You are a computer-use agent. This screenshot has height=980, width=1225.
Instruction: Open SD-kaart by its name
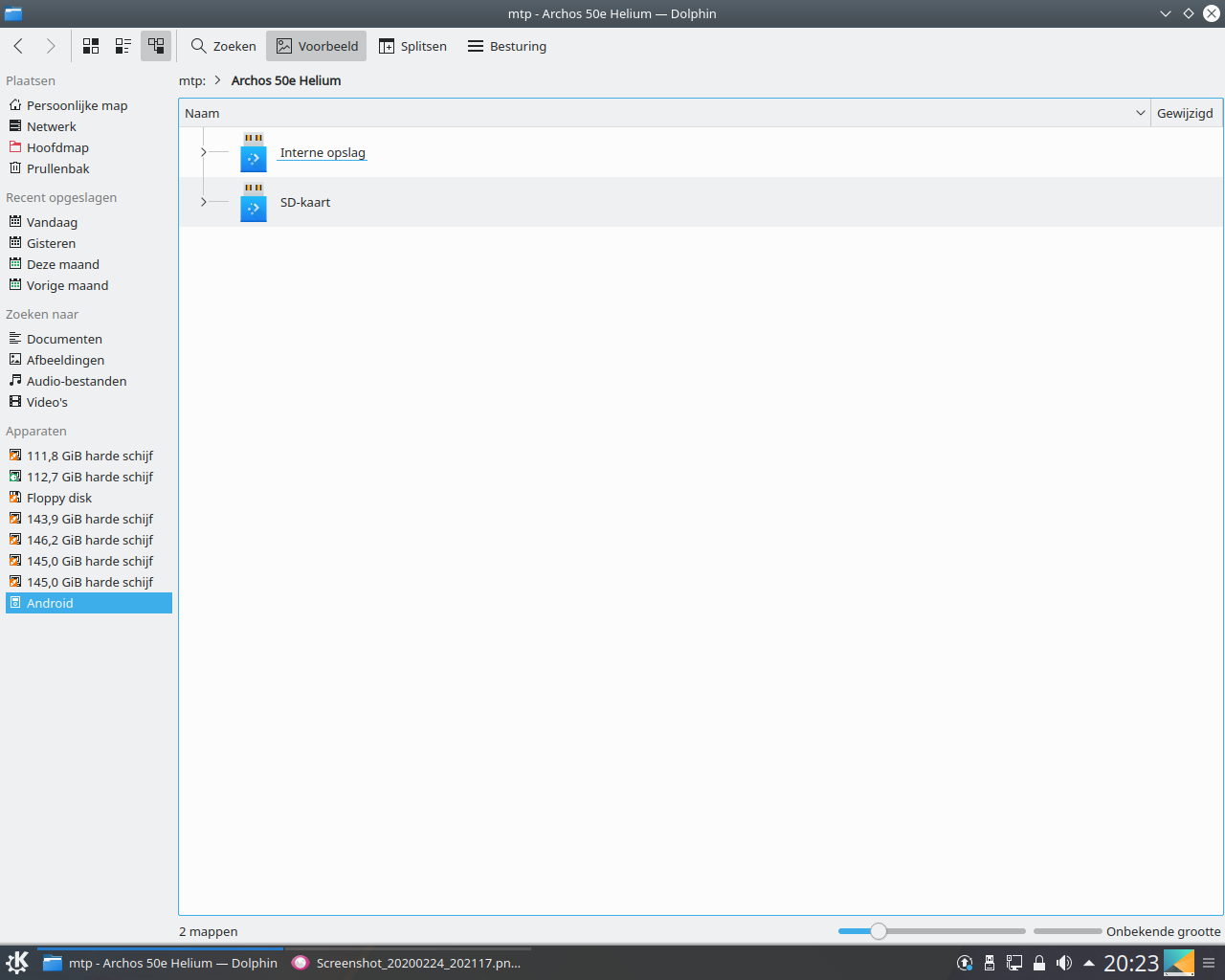point(305,202)
